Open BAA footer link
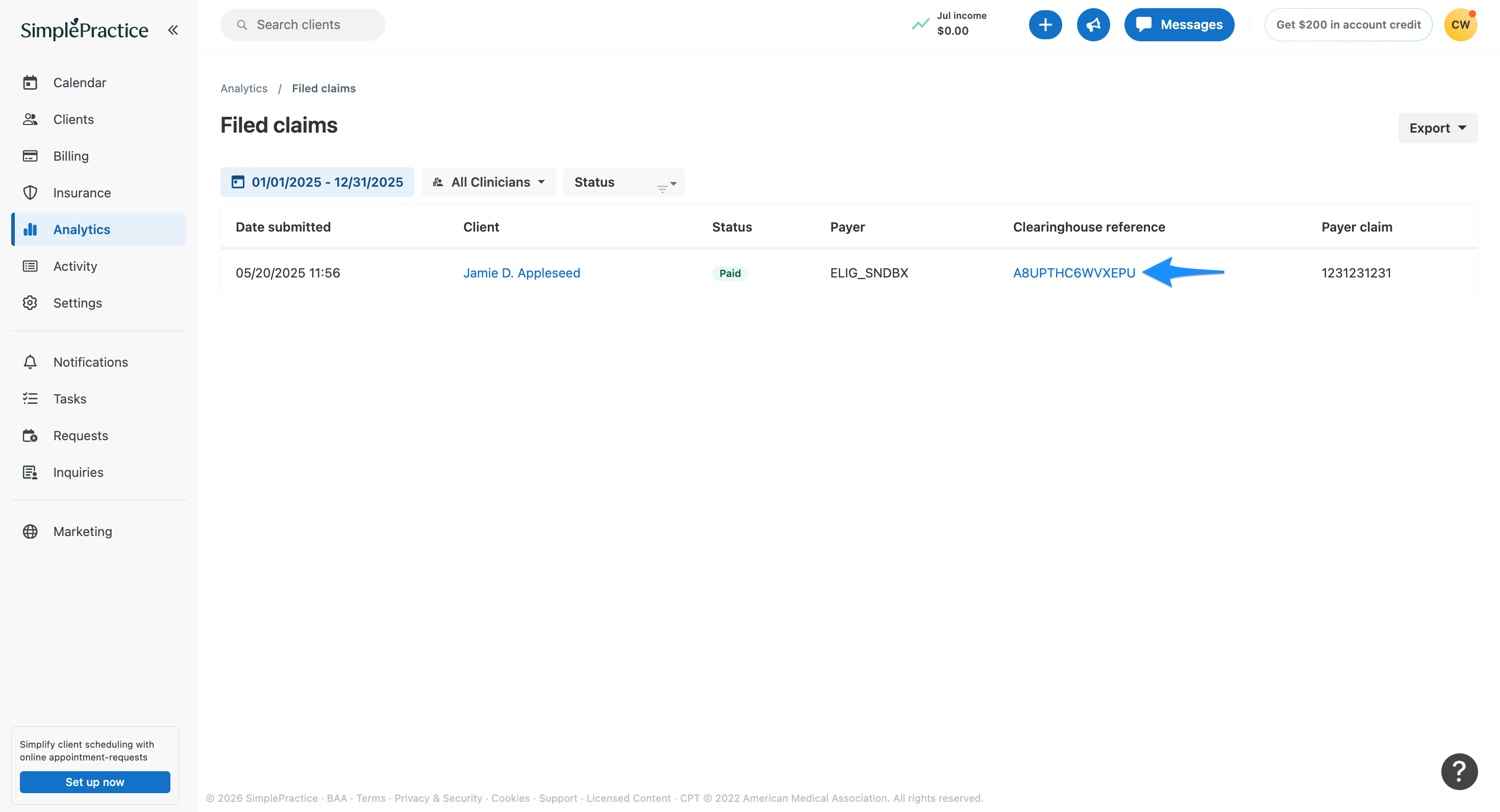This screenshot has height=812, width=1500. (x=337, y=798)
